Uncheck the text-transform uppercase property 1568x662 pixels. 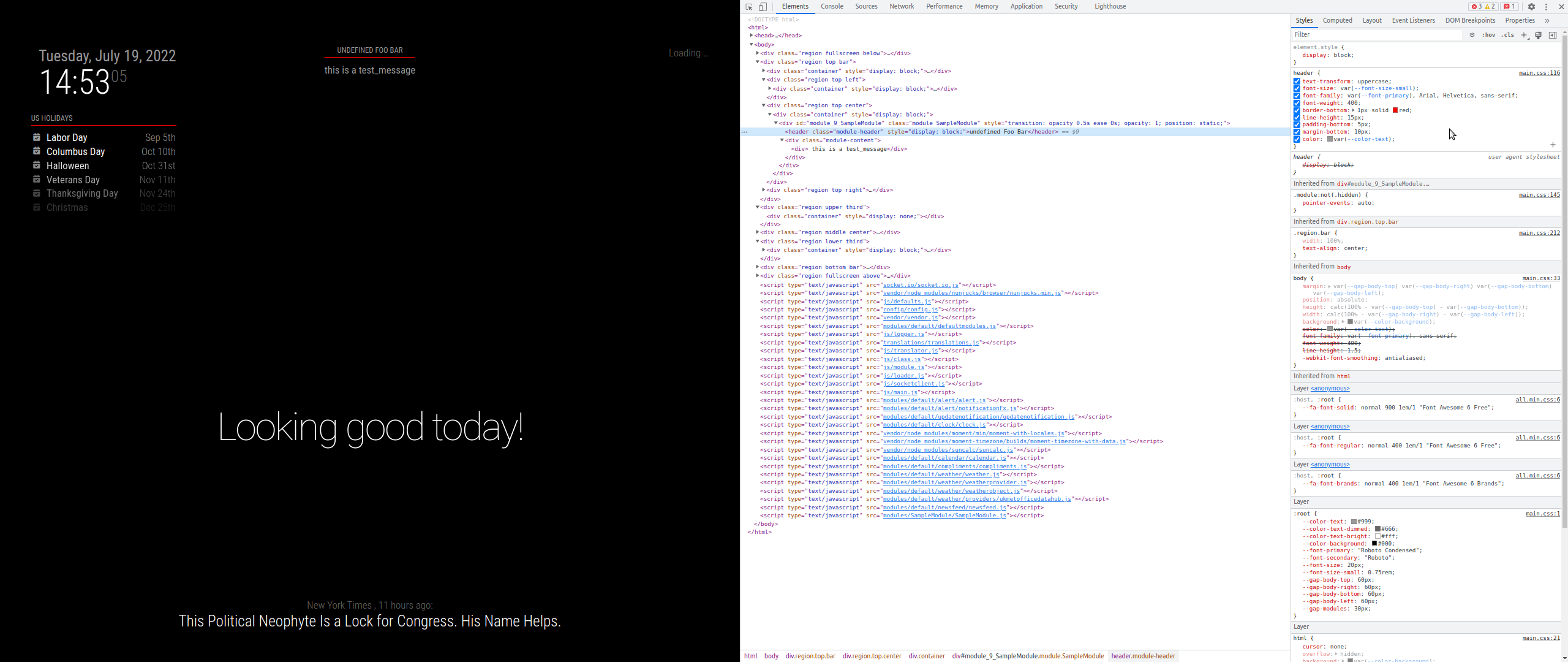(x=1297, y=82)
